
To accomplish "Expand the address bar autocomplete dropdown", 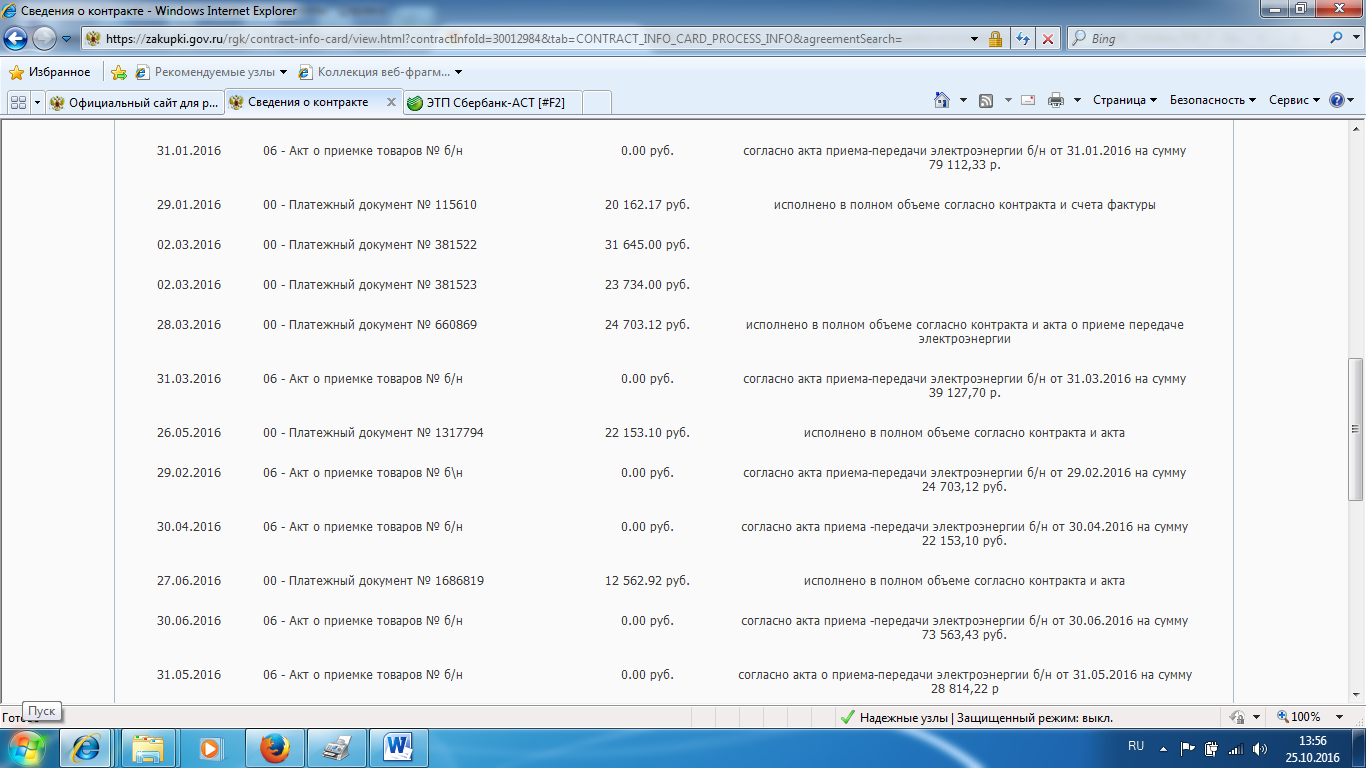I will [975, 39].
